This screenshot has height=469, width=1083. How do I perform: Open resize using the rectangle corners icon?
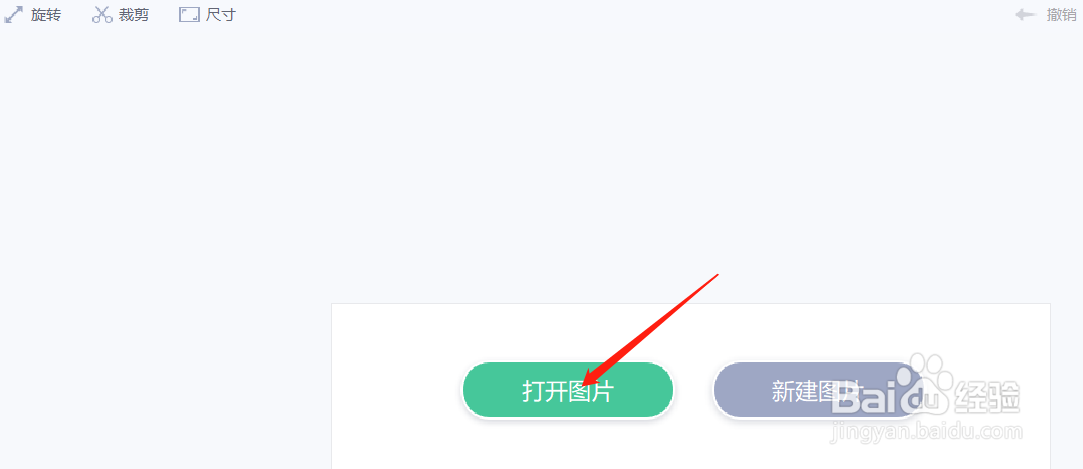(189, 15)
